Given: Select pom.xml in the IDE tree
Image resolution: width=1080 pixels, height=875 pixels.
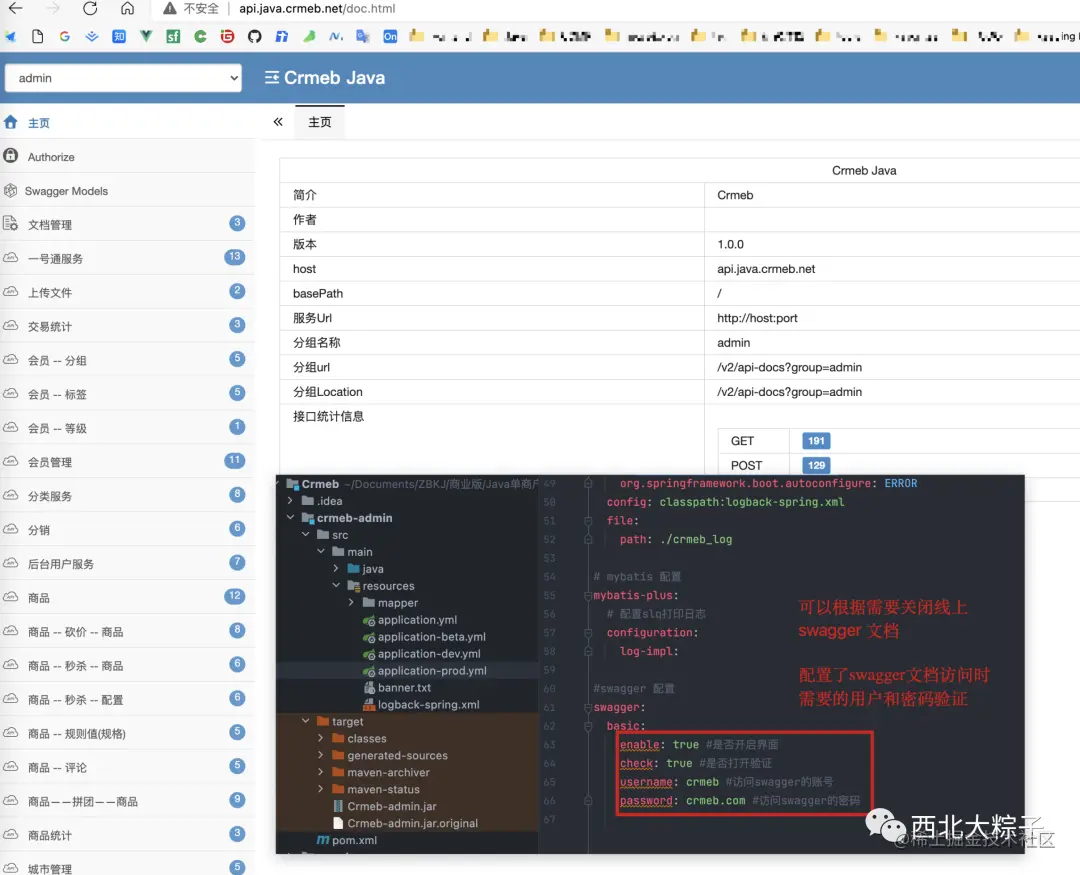Looking at the screenshot, I should click(354, 840).
